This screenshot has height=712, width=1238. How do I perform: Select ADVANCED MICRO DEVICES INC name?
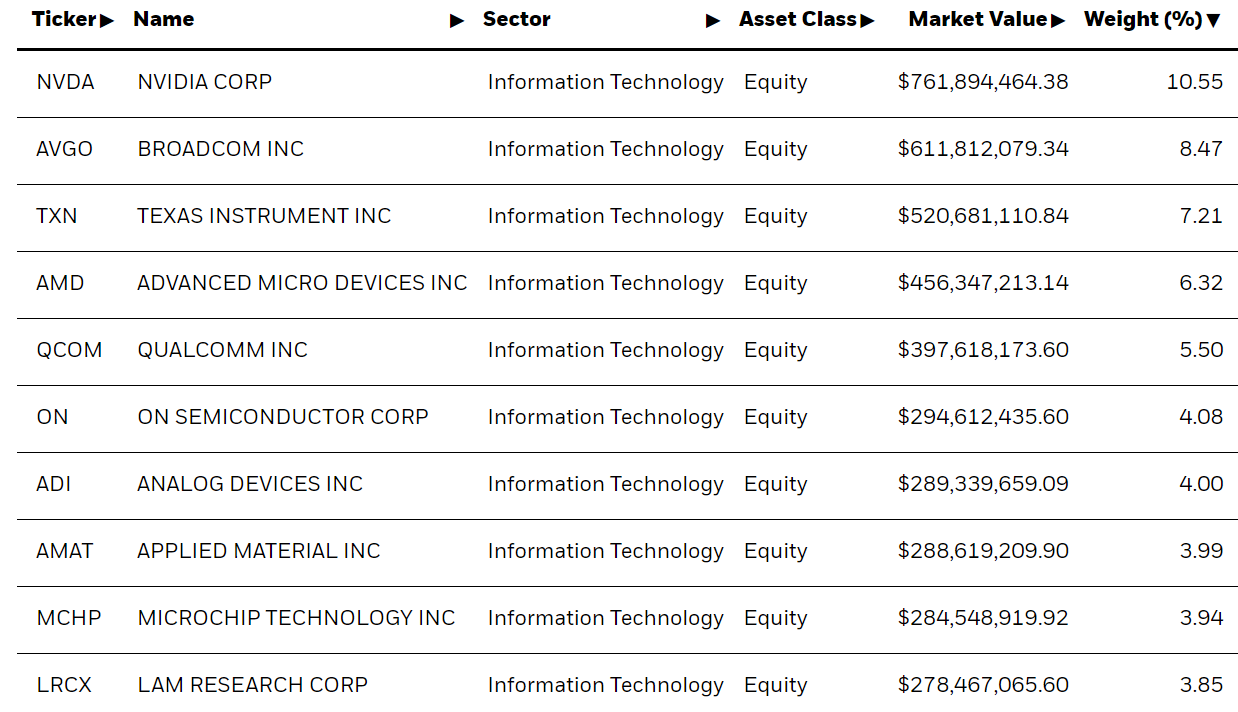click(302, 284)
